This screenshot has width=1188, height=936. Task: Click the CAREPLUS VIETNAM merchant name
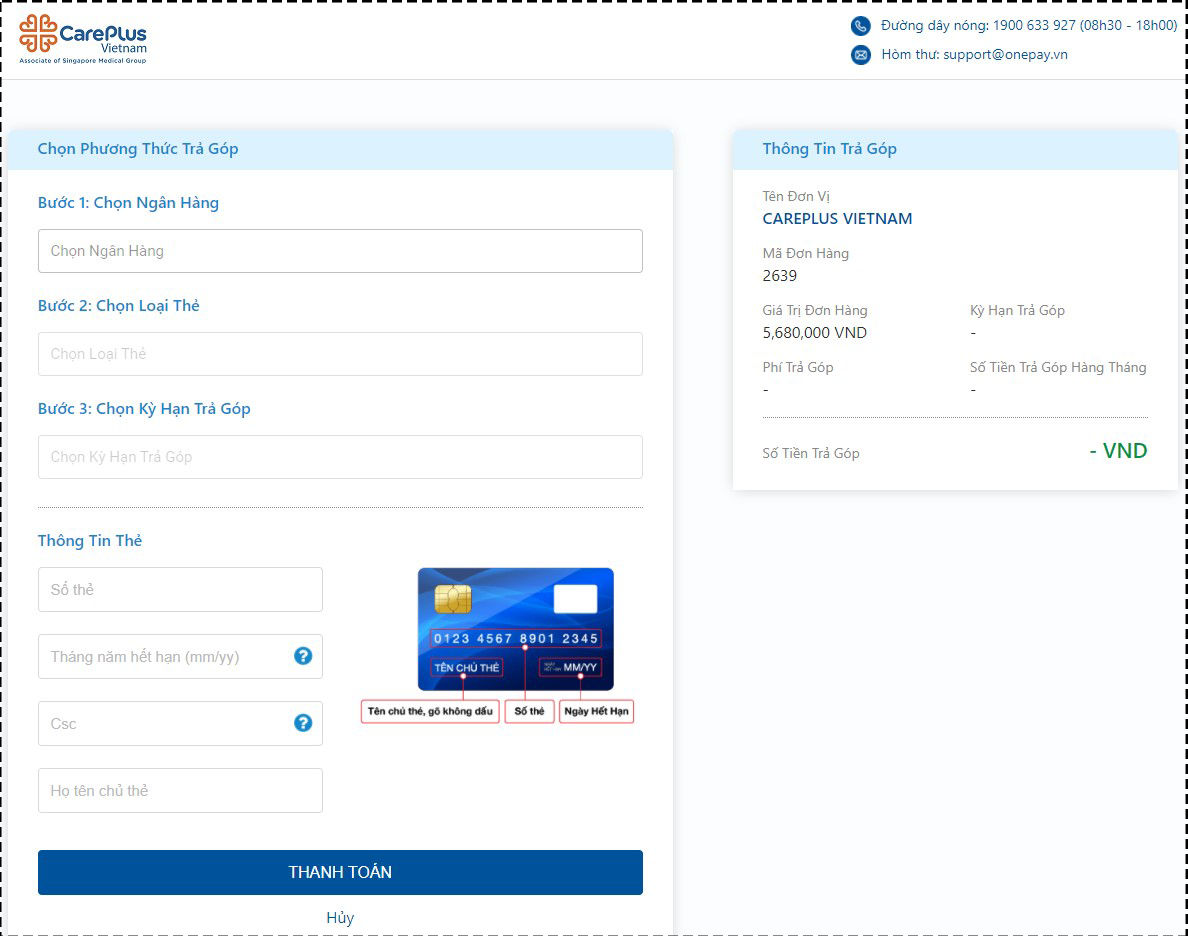click(837, 219)
